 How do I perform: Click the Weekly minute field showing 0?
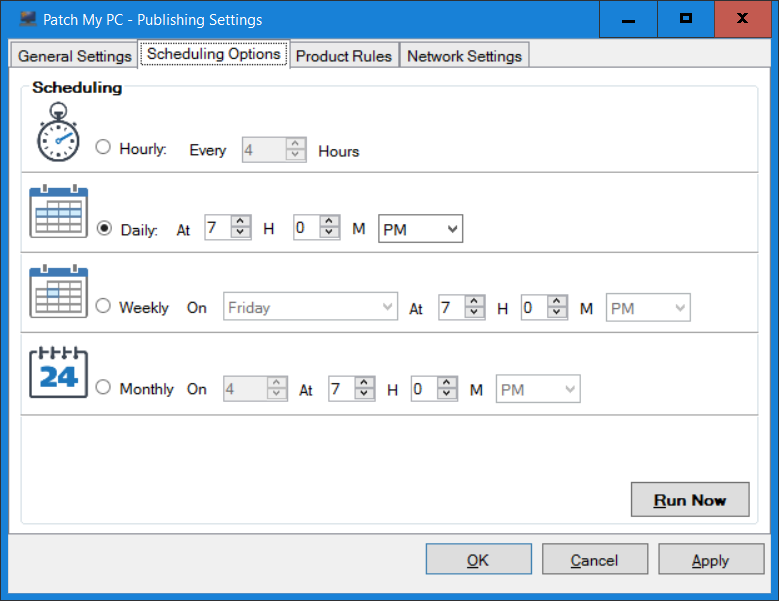pos(534,307)
